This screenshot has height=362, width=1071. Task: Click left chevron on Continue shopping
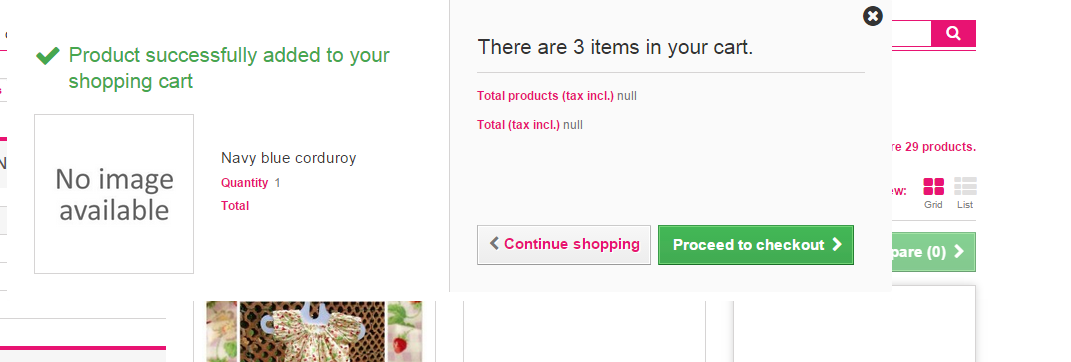click(495, 243)
